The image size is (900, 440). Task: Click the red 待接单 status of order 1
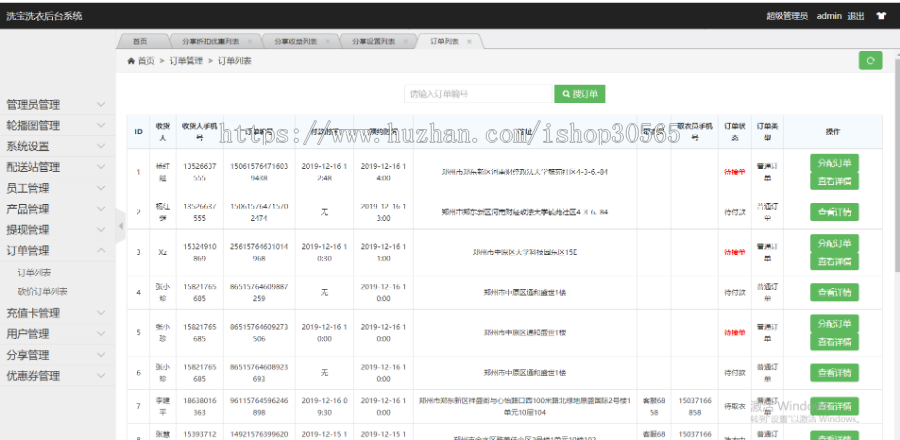[x=735, y=172]
